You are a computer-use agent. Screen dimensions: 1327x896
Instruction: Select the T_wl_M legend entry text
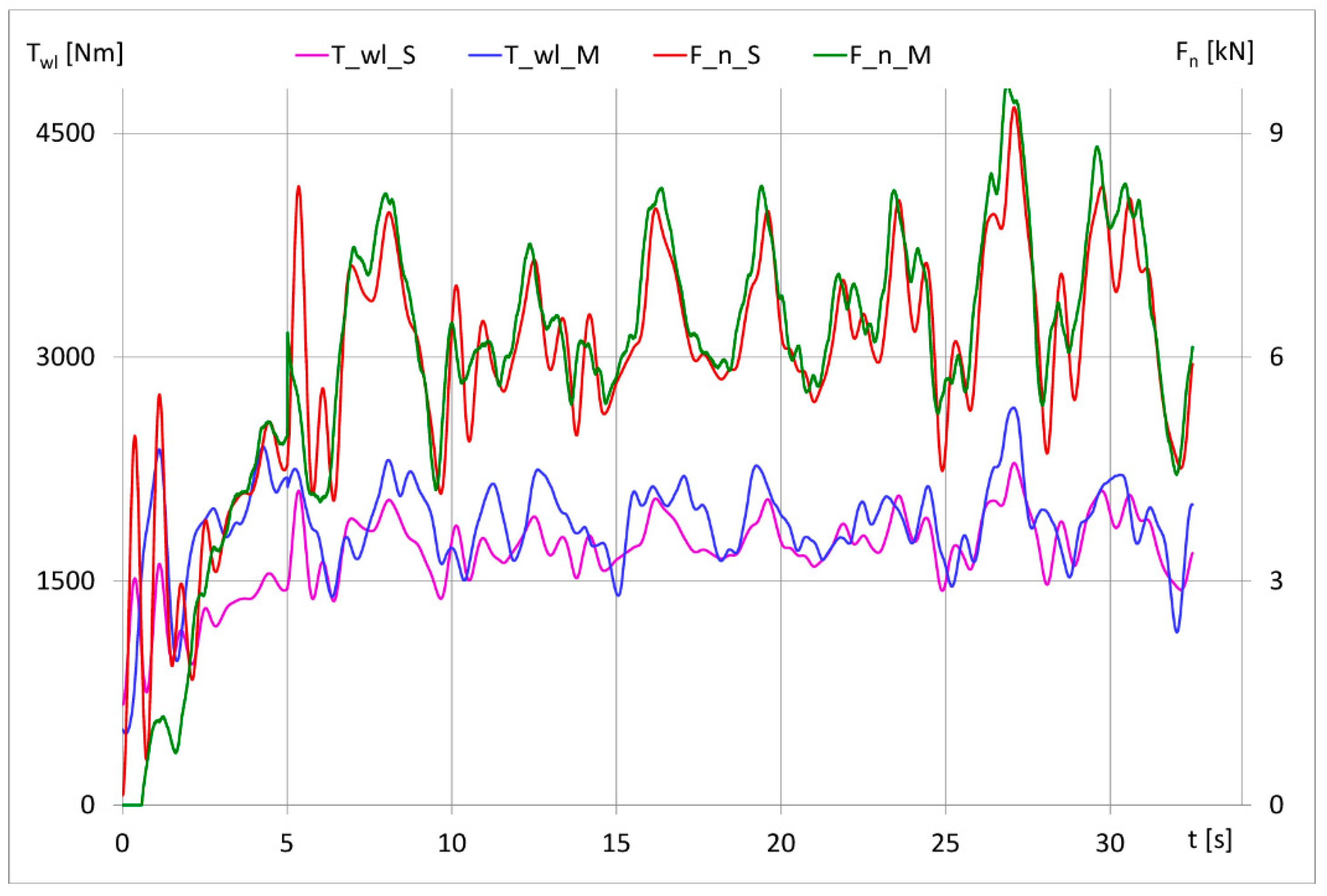tap(552, 55)
